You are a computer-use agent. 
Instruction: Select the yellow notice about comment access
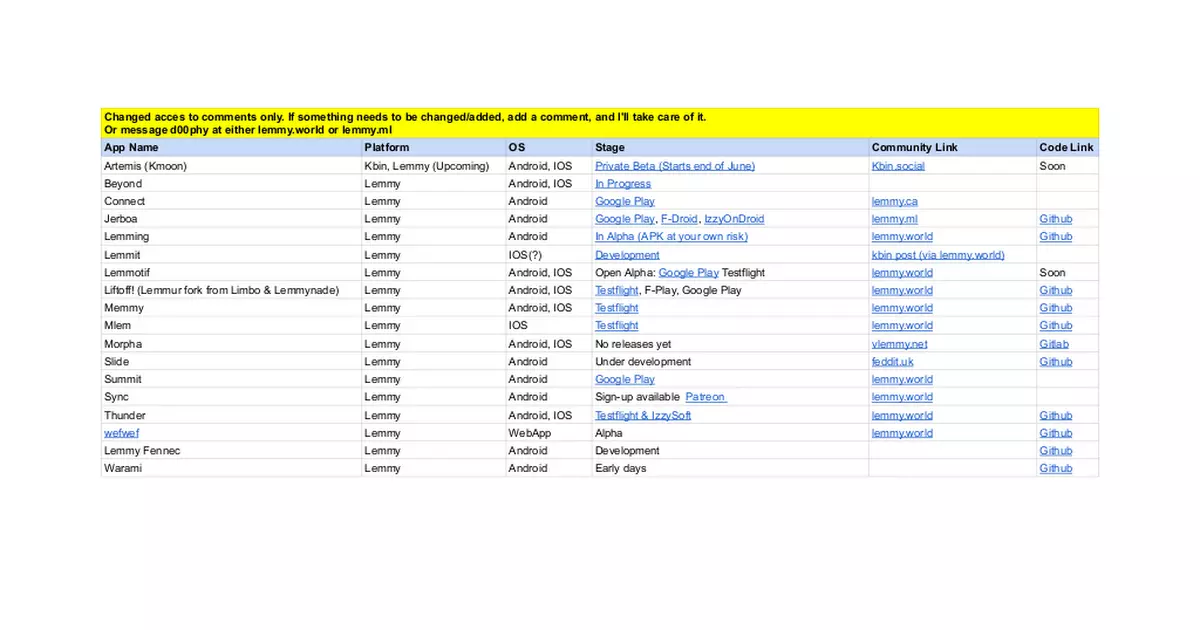(600, 123)
